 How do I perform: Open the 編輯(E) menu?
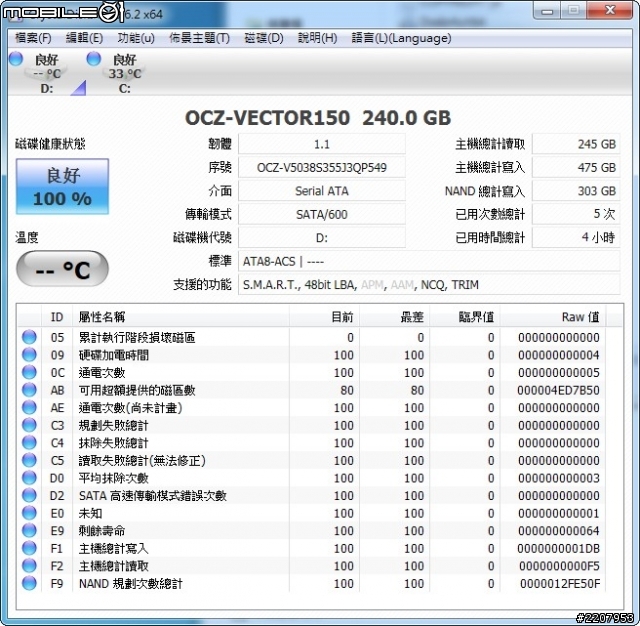(84, 38)
